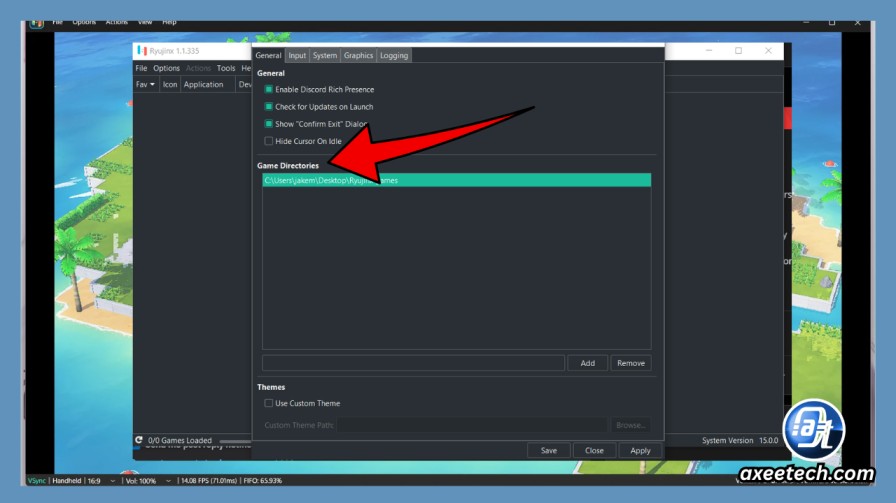Screen dimensions: 896x503
Task: Uncheck Check for Updates on Launch
Action: (269, 106)
